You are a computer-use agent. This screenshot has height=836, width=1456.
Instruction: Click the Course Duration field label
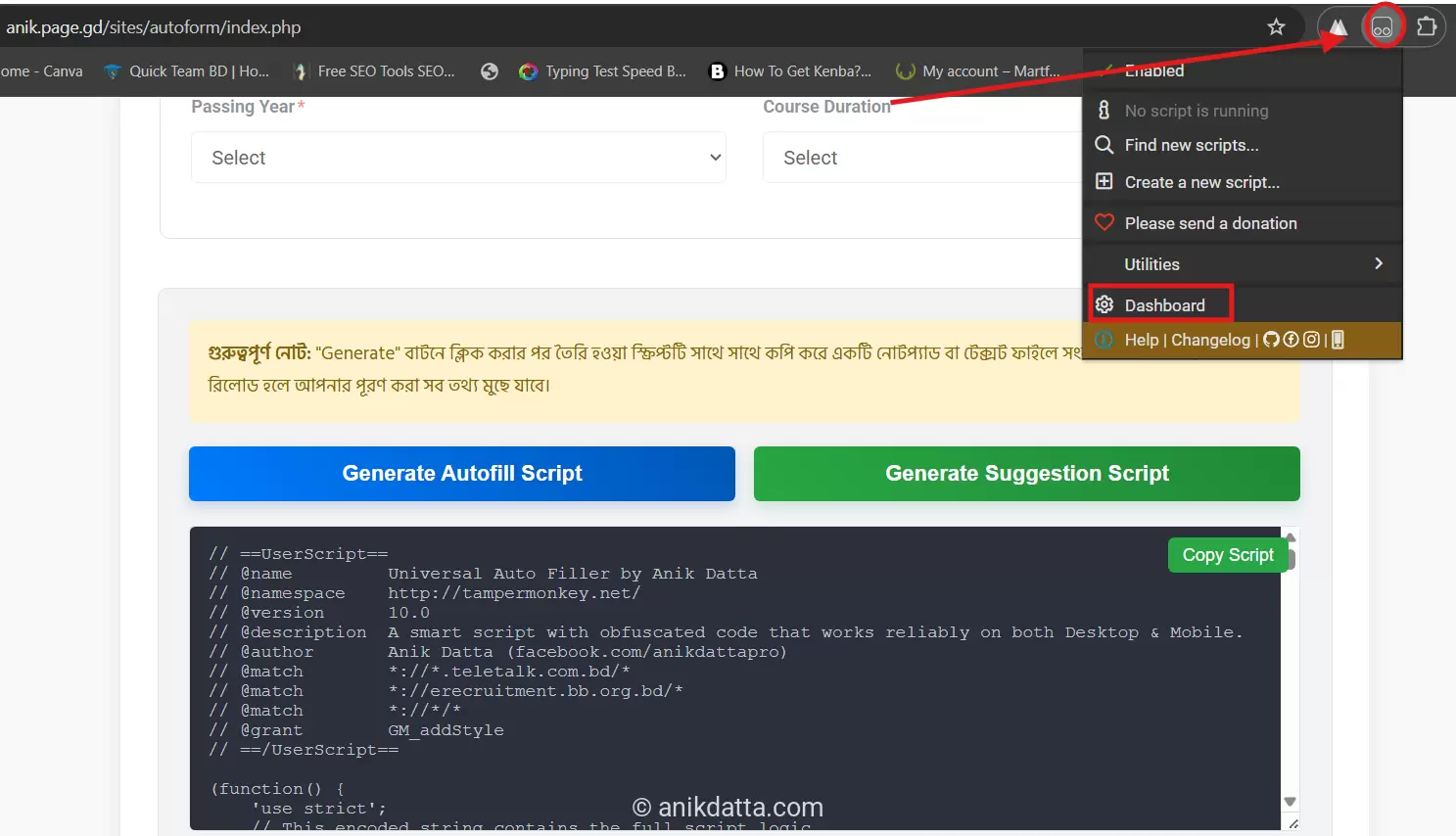pos(826,107)
